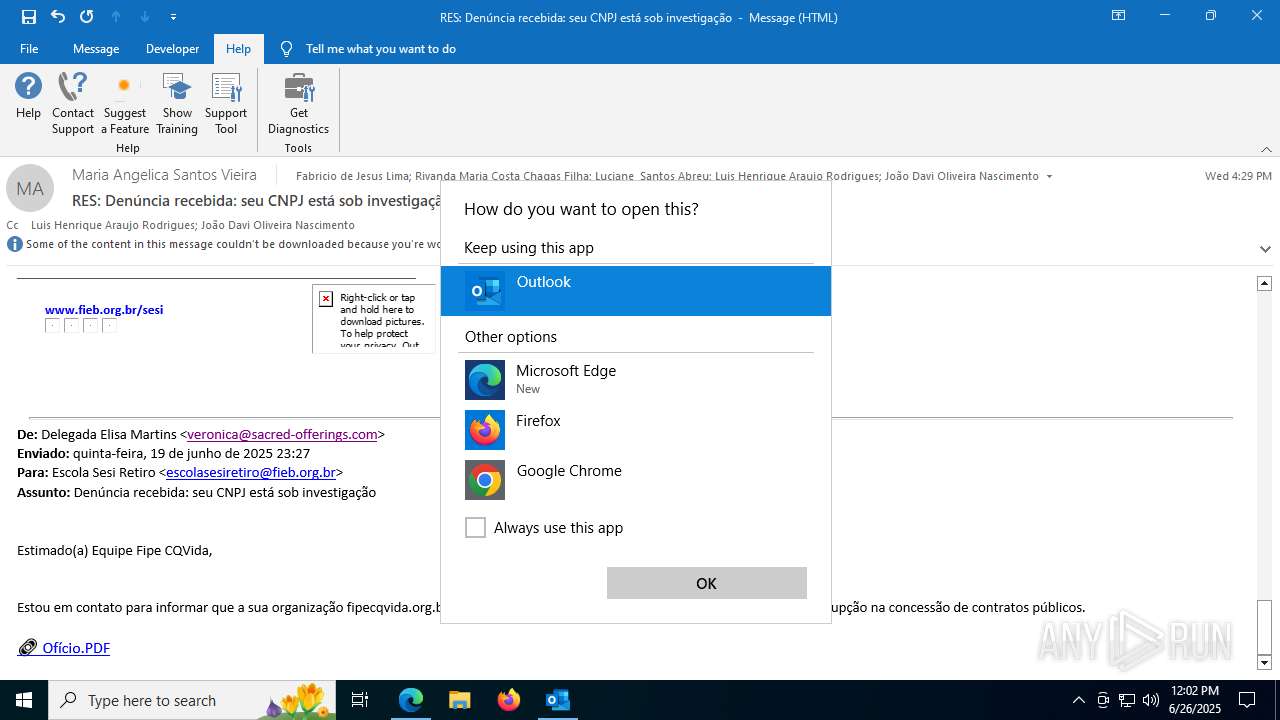Collapse the ribbon with the chevron

1266,149
